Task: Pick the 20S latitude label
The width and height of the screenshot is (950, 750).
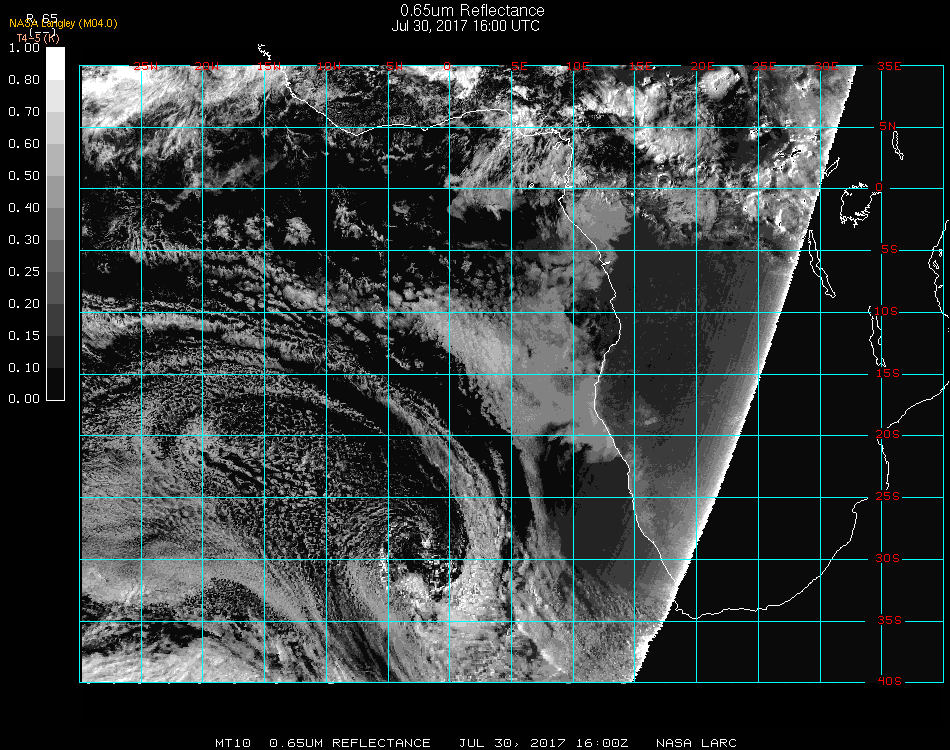Action: click(888, 435)
